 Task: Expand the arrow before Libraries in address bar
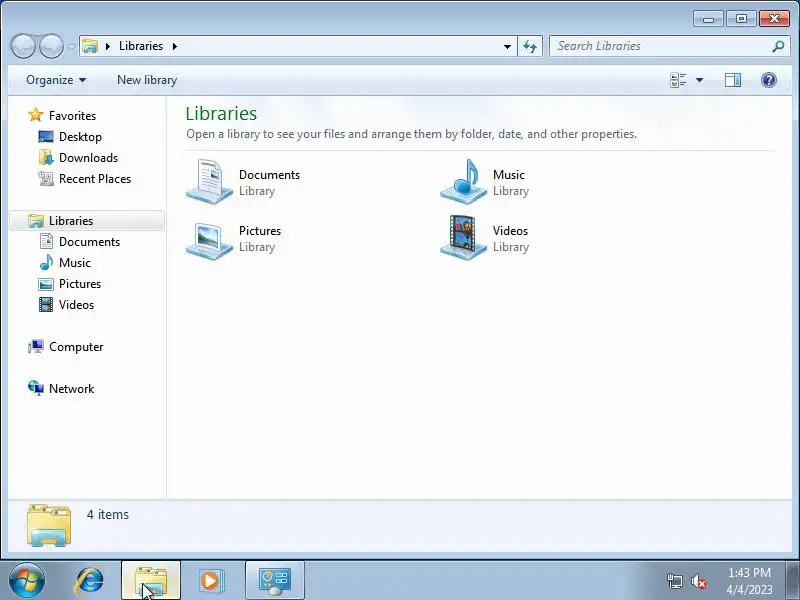pyautogui.click(x=108, y=46)
